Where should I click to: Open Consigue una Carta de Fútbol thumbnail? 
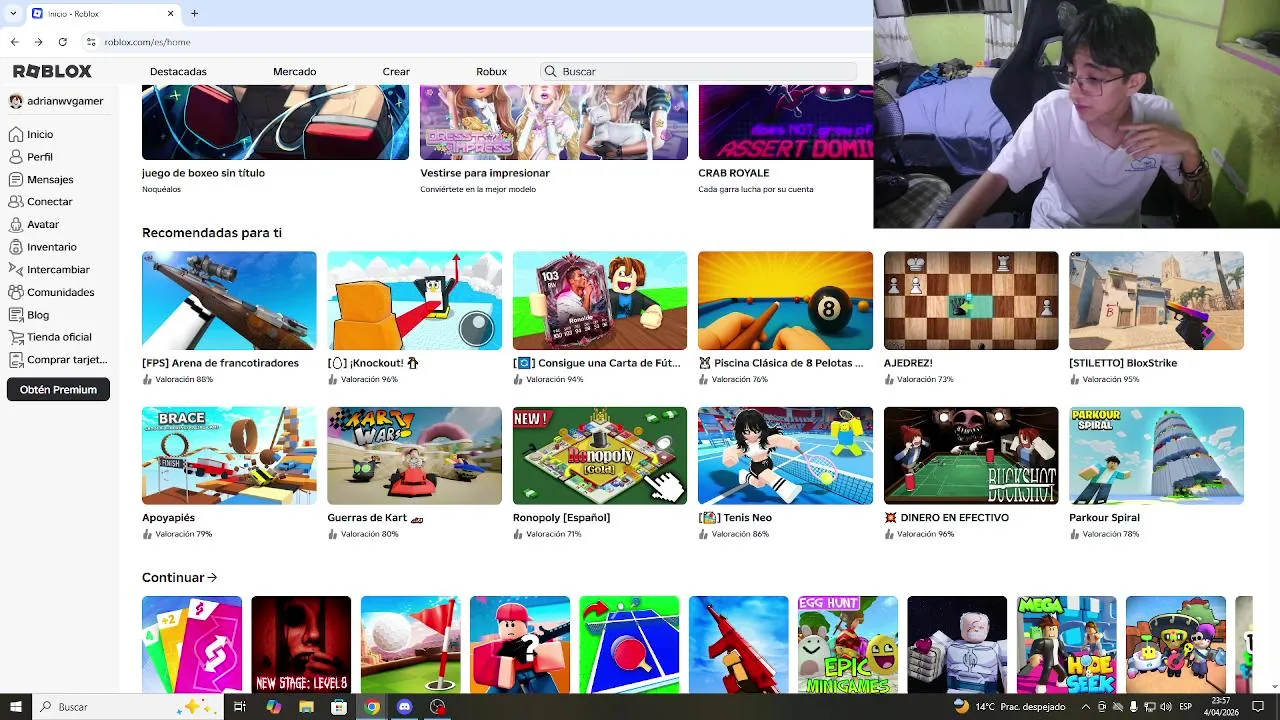click(600, 300)
